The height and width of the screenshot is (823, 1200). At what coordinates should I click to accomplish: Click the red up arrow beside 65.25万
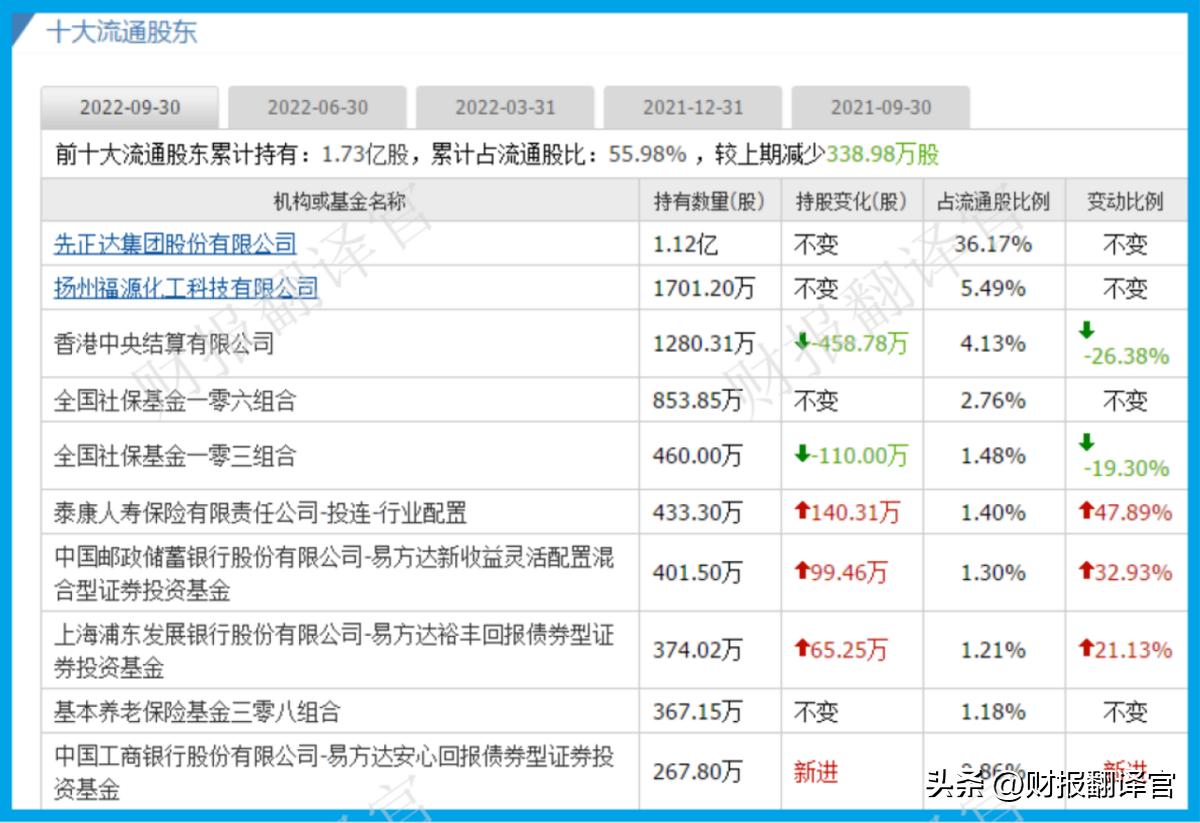click(802, 648)
